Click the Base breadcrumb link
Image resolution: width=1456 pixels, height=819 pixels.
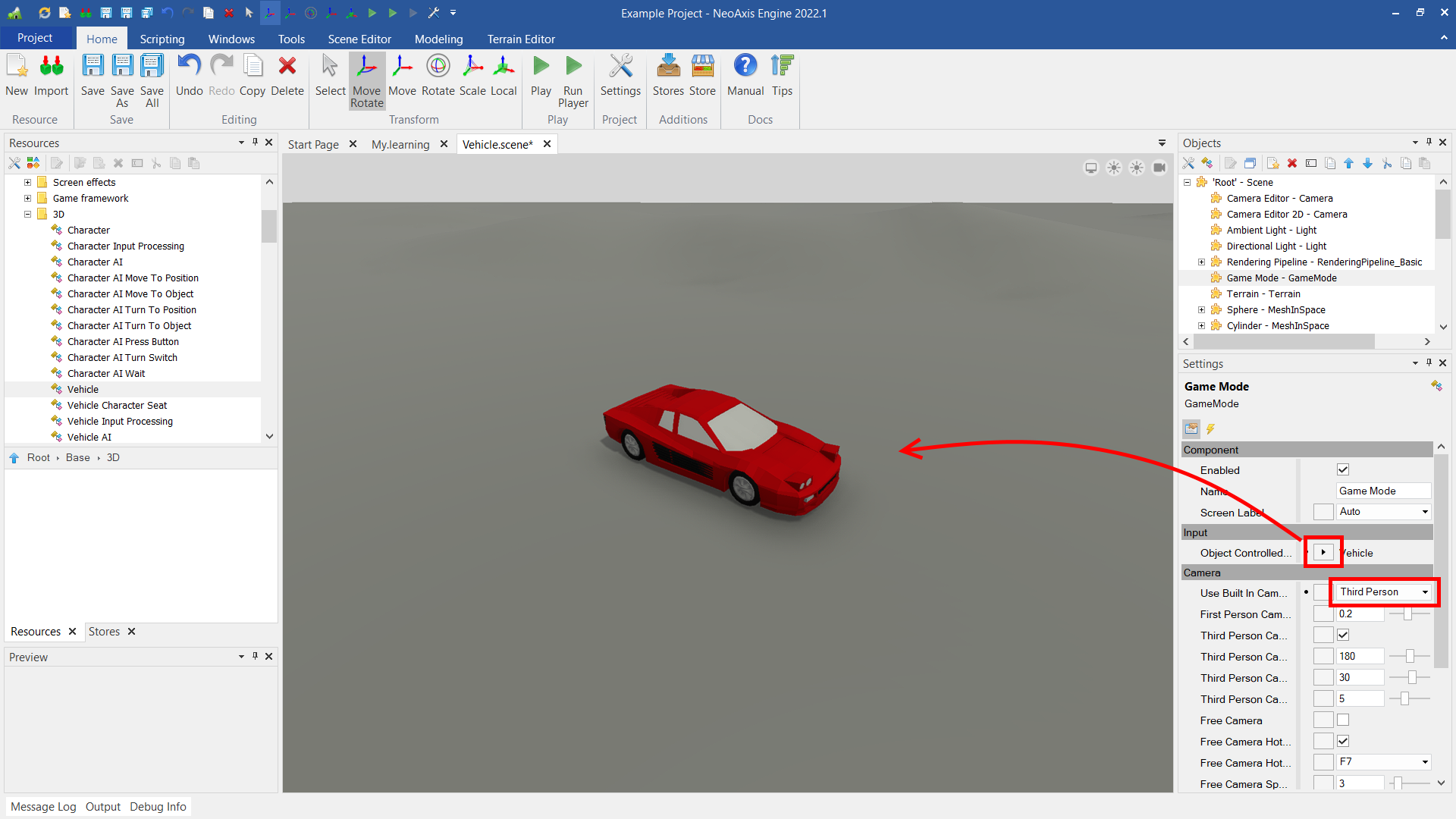pos(77,458)
